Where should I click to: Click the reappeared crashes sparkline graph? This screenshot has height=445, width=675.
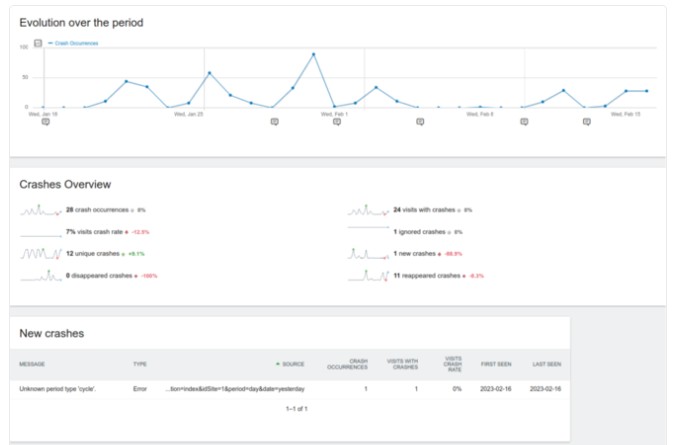click(368, 275)
